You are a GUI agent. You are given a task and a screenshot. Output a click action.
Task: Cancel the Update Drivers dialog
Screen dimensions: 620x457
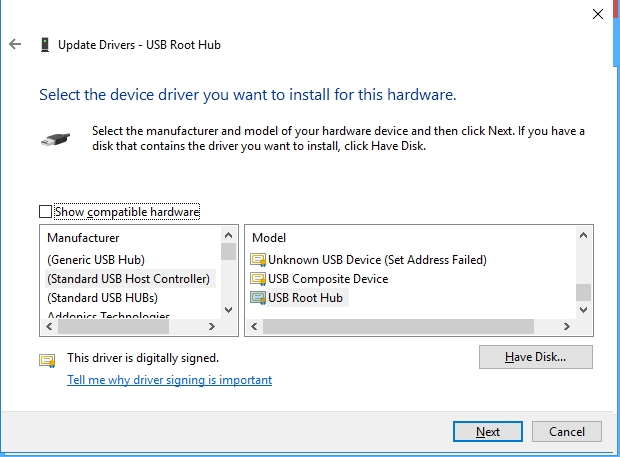coord(566,432)
